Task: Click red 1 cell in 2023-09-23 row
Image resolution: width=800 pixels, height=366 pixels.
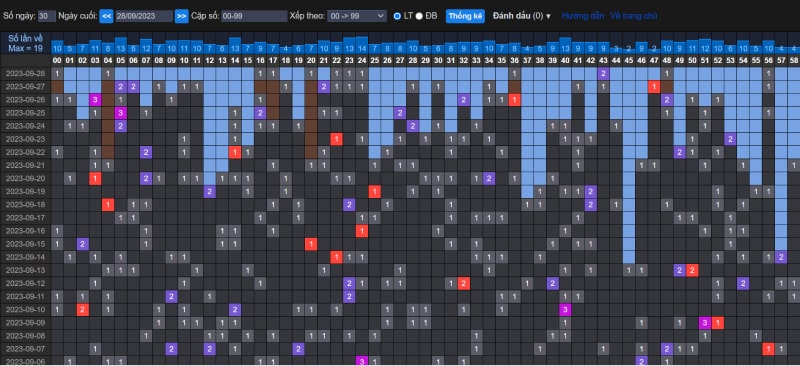Action: pos(336,138)
